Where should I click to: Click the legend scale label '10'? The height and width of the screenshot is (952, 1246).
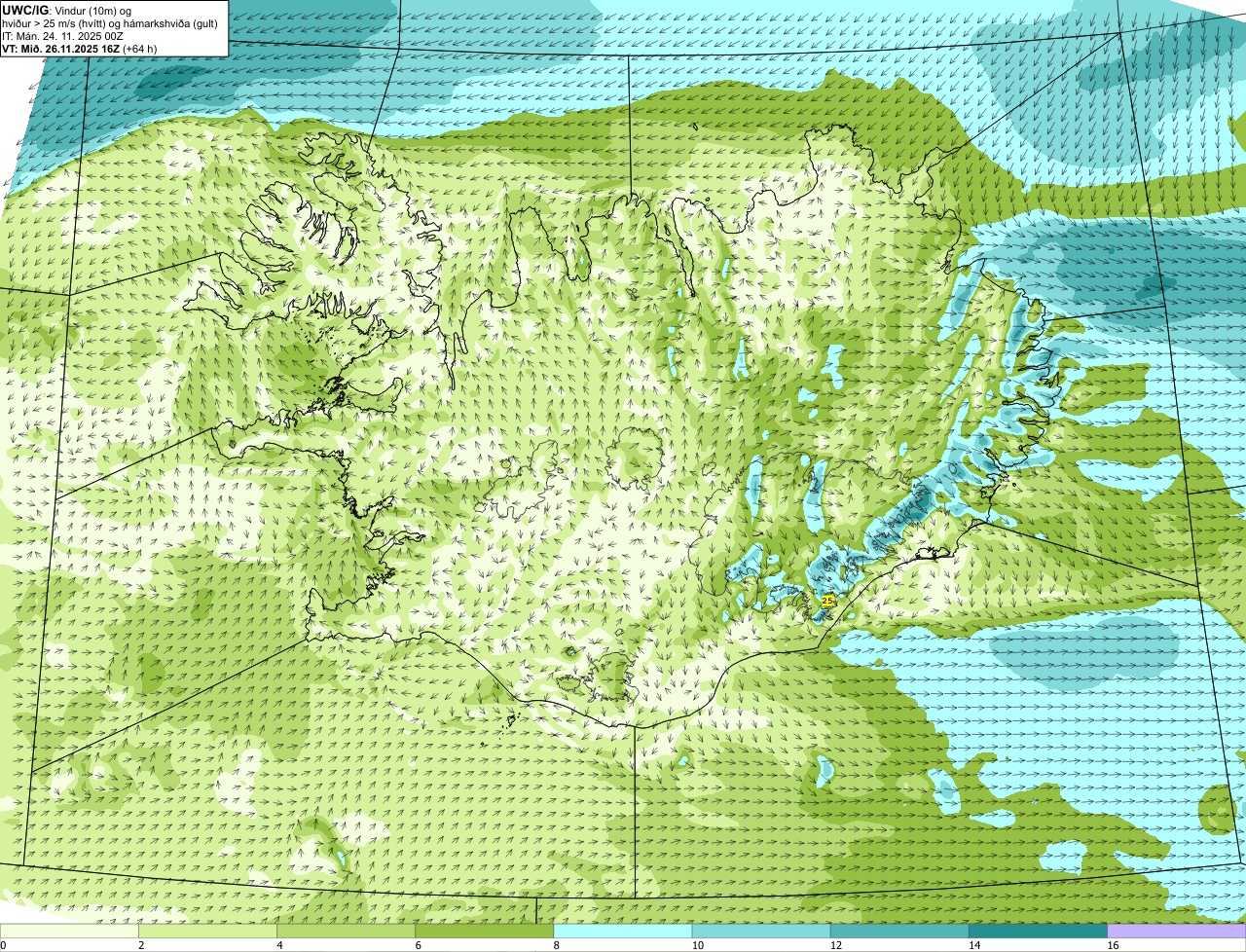tap(697, 945)
